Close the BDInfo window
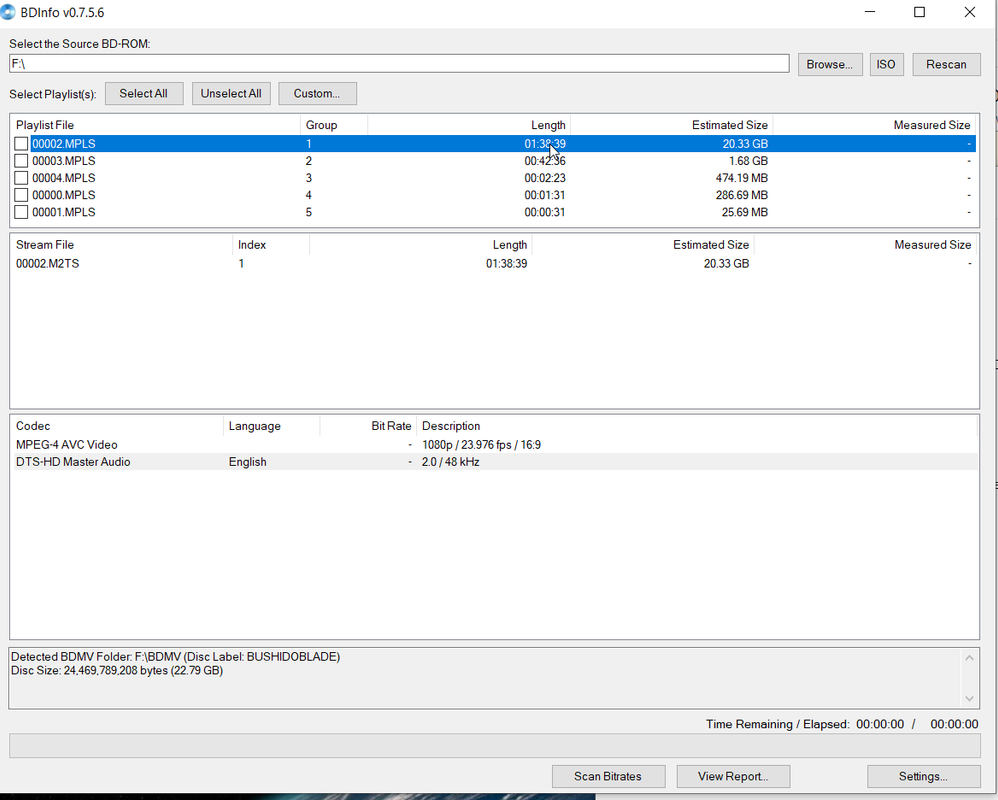 [x=969, y=12]
